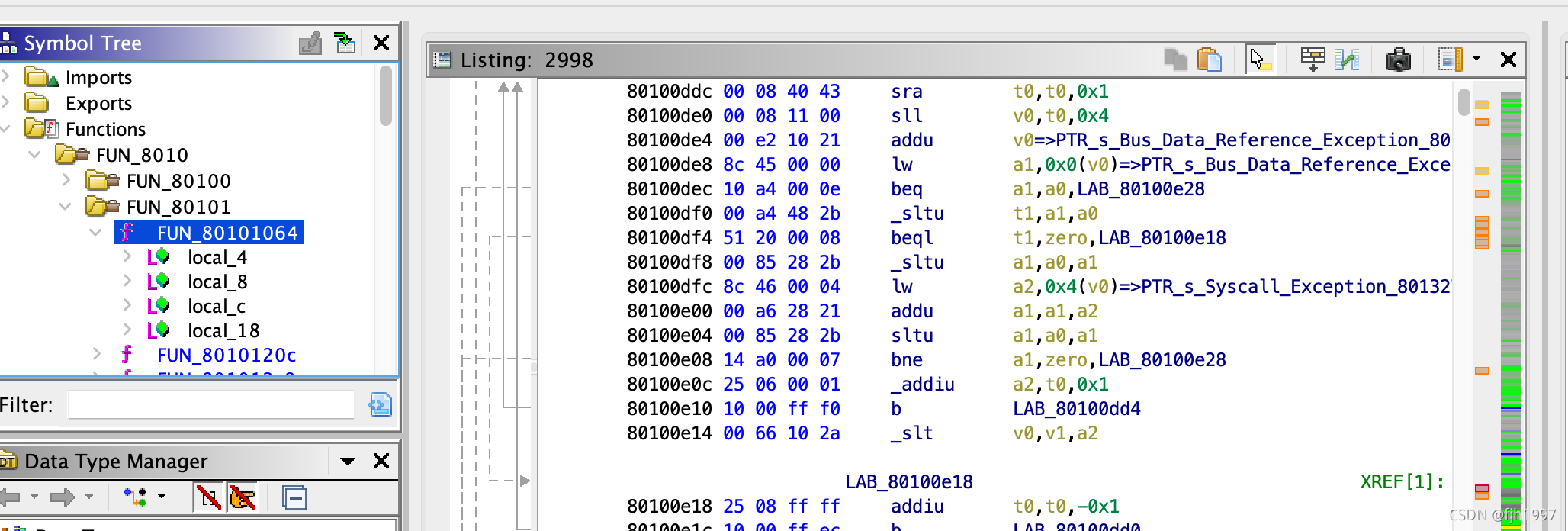Open dropdown next to overview margin icon
Viewport: 1568px width, 531px height.
(1476, 58)
